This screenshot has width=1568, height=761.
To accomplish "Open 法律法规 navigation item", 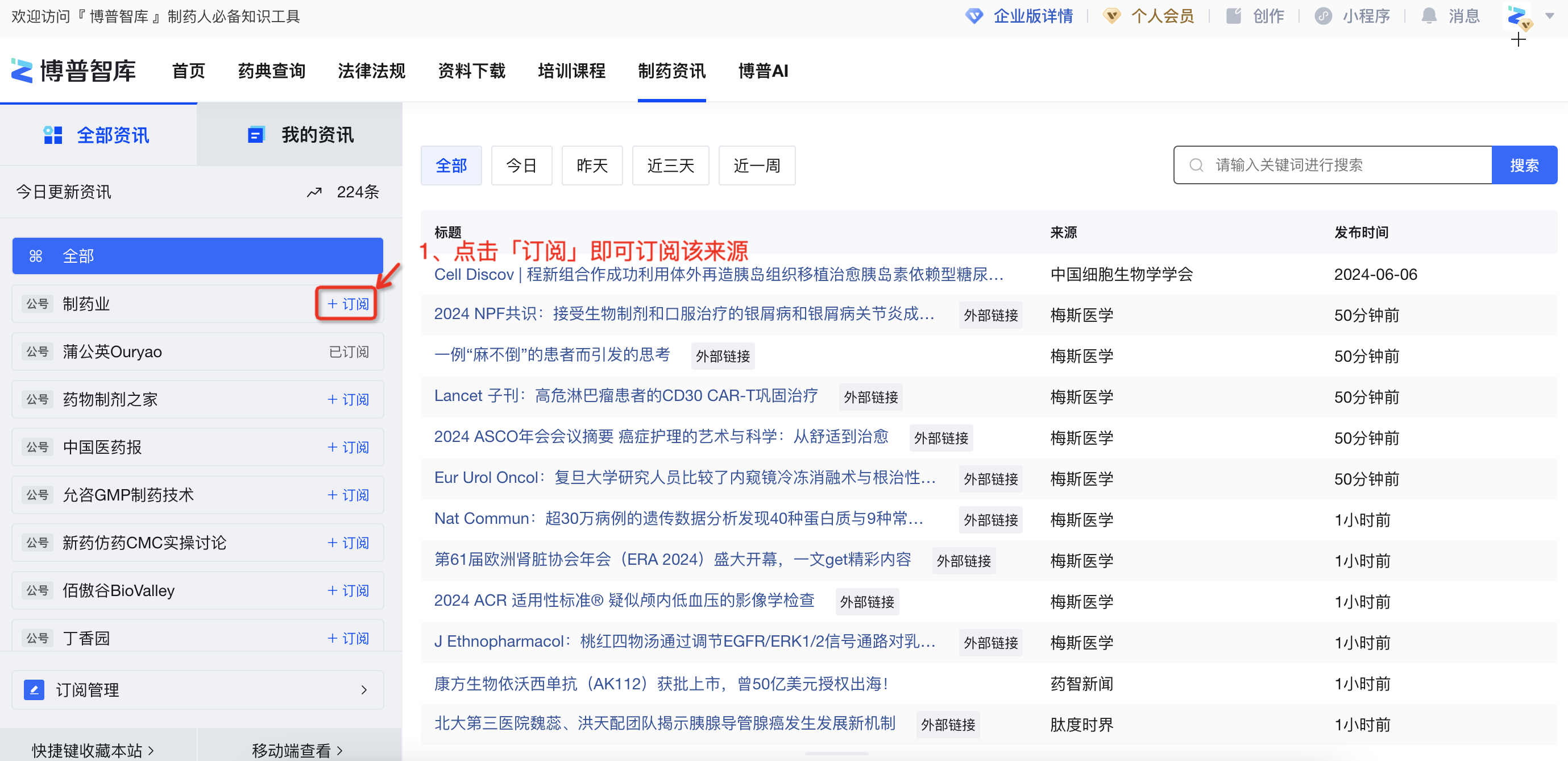I will point(371,71).
